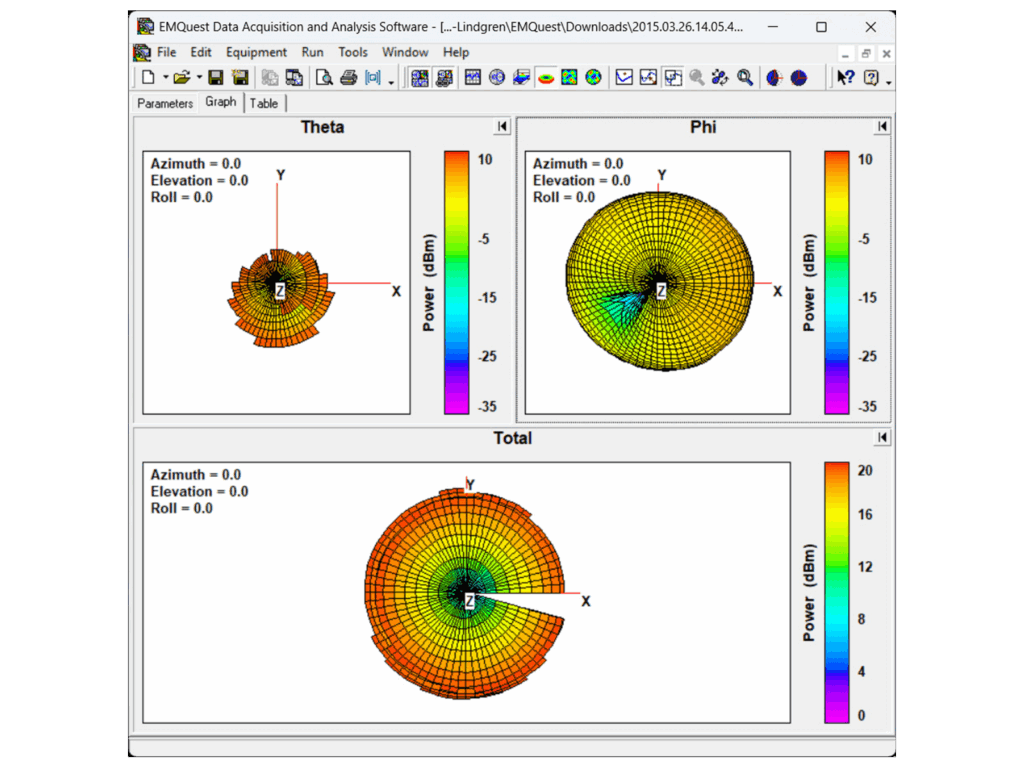Click the context help arrow icon
Screen dimensions: 1024x768
[846, 77]
